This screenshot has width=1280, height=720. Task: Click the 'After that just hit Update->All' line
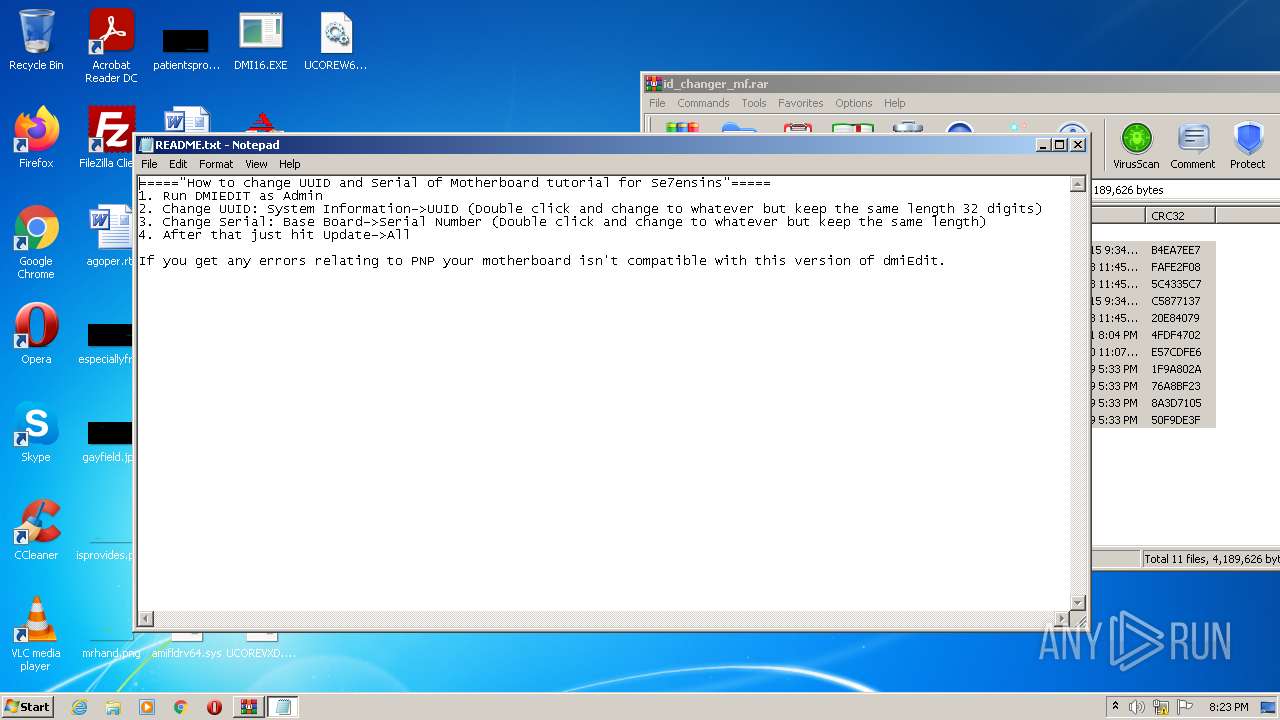[275, 235]
